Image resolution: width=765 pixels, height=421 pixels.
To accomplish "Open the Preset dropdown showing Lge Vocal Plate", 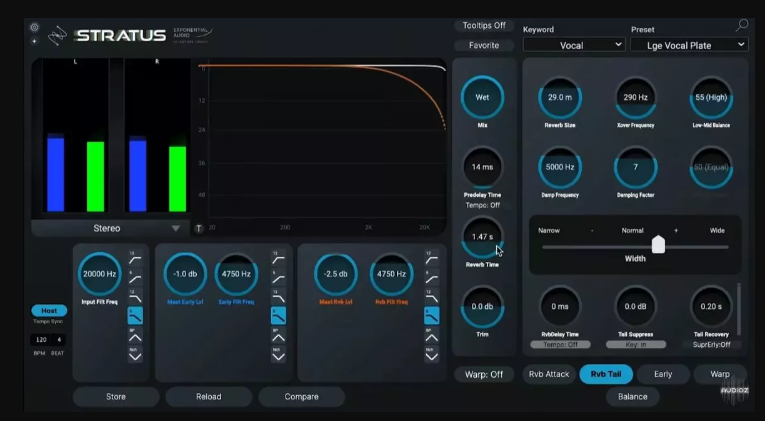I will [x=689, y=45].
